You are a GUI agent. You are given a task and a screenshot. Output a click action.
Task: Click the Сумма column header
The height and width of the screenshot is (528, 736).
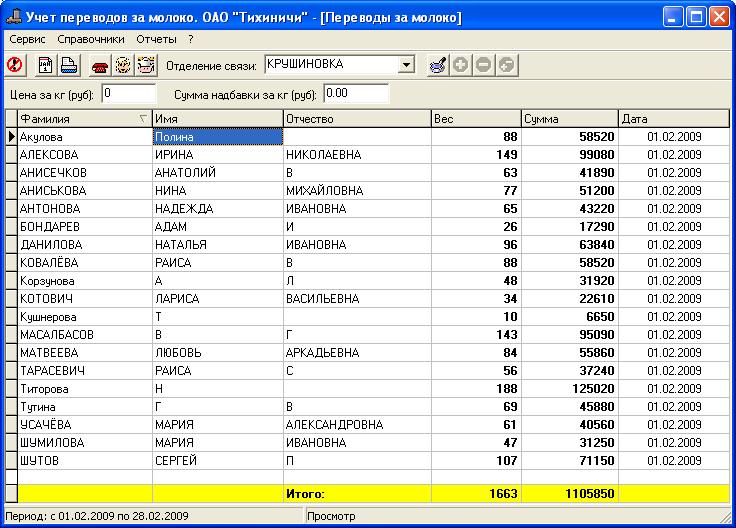point(568,118)
